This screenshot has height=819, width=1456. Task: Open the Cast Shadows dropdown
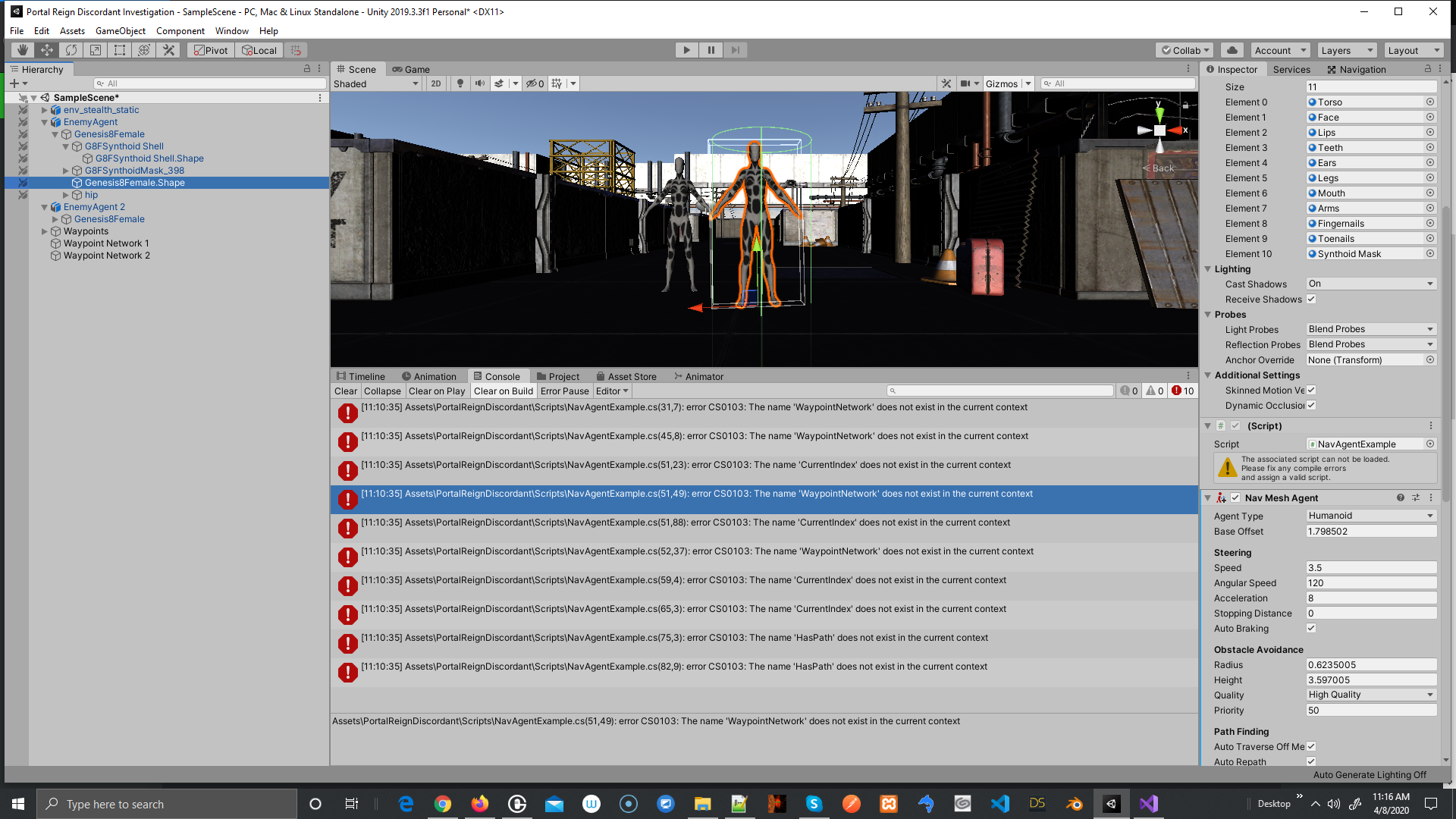pyautogui.click(x=1371, y=284)
